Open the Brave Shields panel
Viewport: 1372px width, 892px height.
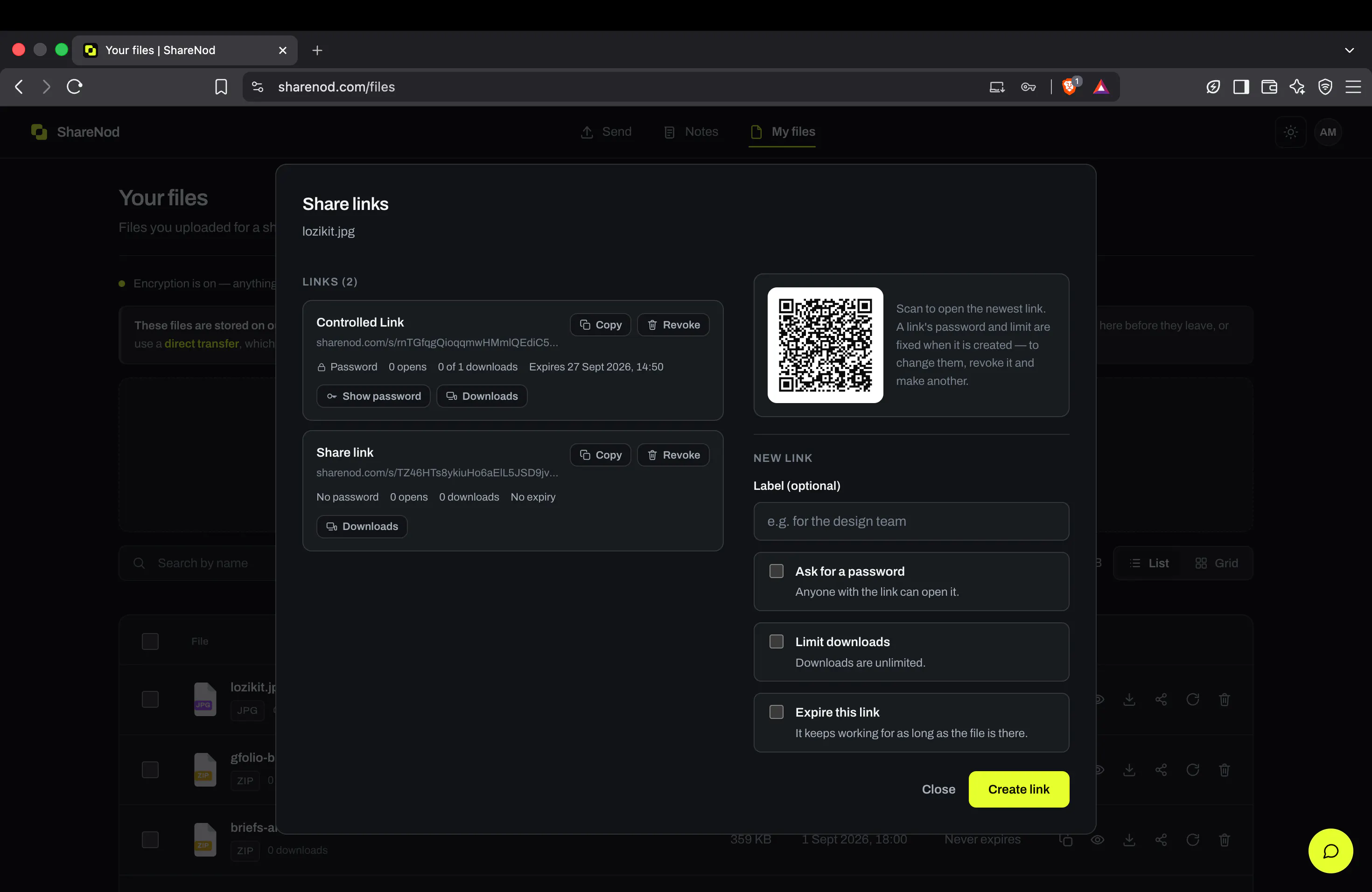(x=1069, y=86)
